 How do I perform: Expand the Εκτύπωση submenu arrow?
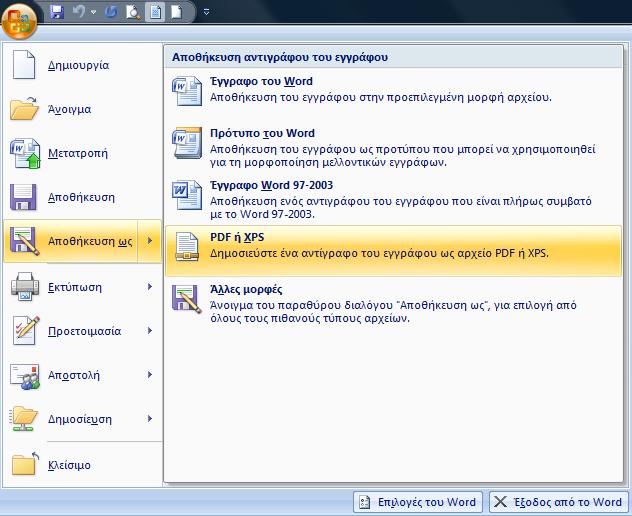[150, 287]
